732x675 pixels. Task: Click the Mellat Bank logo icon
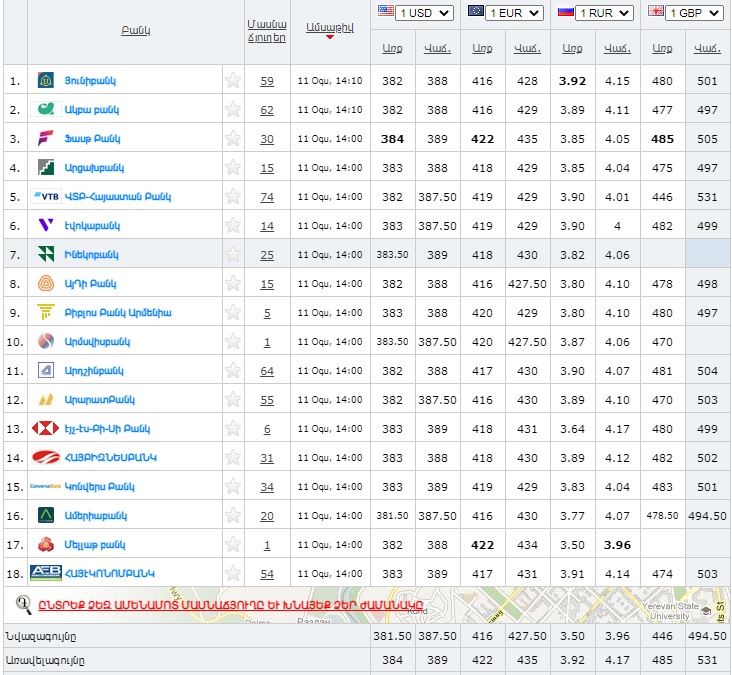point(45,544)
